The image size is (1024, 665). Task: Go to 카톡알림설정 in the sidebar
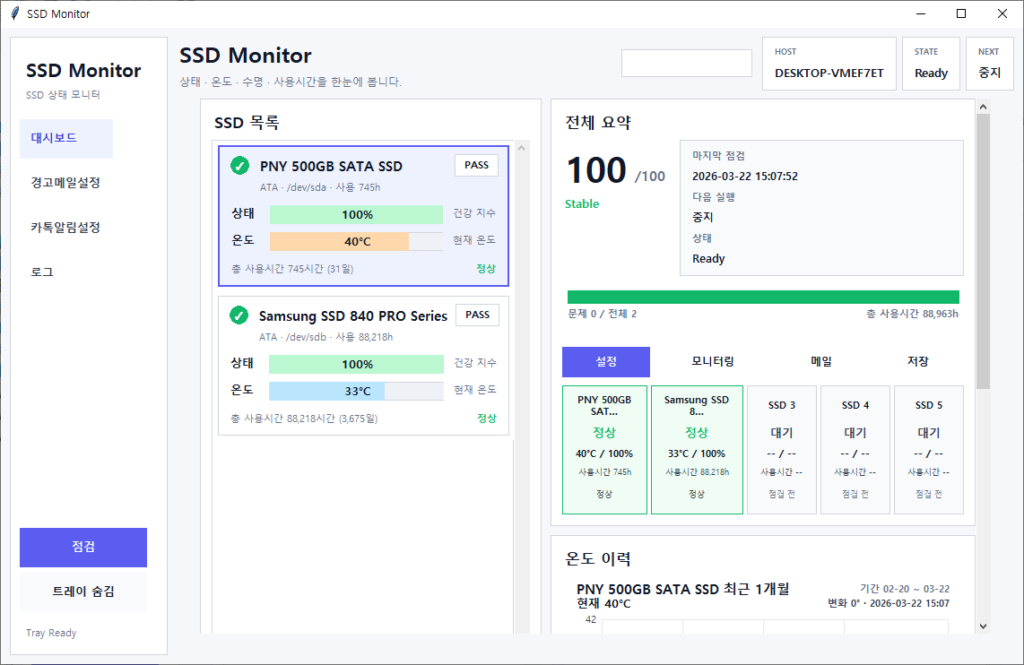tap(66, 227)
